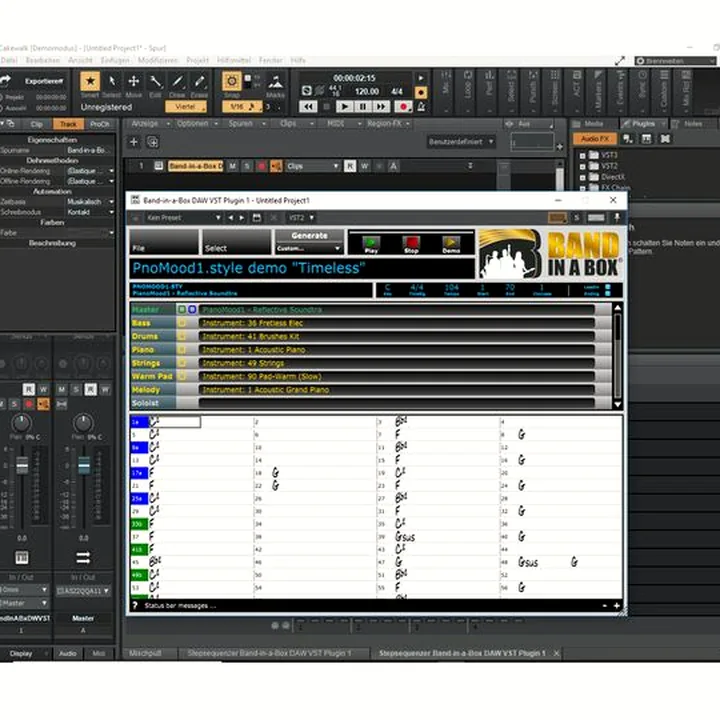Solo the Band-in-a-Box track

tap(247, 166)
